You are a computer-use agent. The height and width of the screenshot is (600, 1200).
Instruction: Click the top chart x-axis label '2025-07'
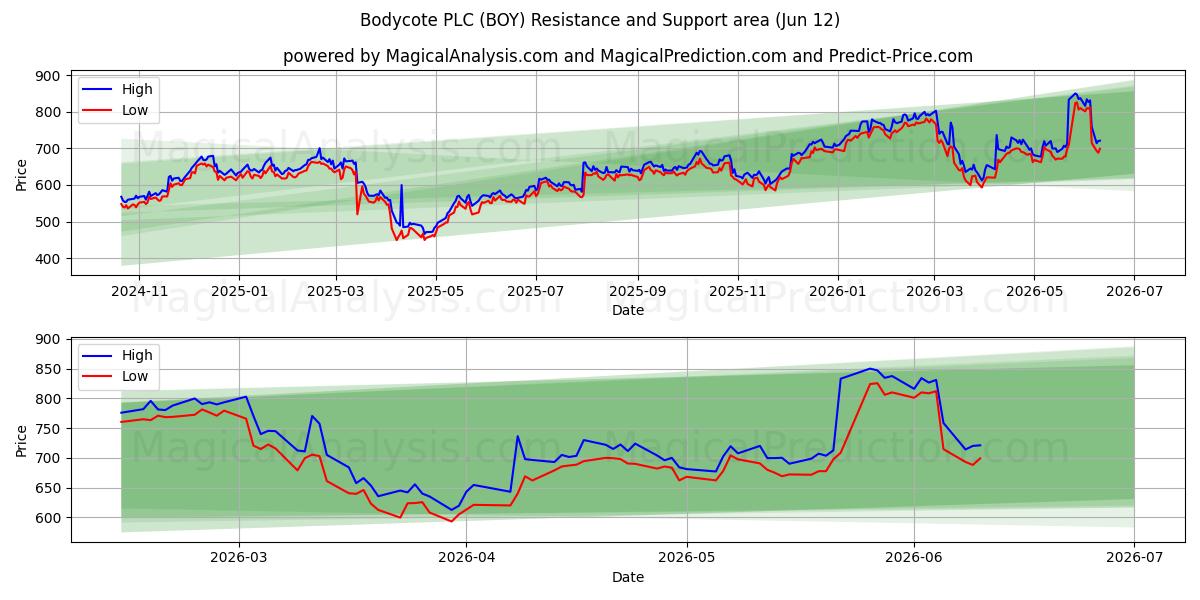(537, 294)
